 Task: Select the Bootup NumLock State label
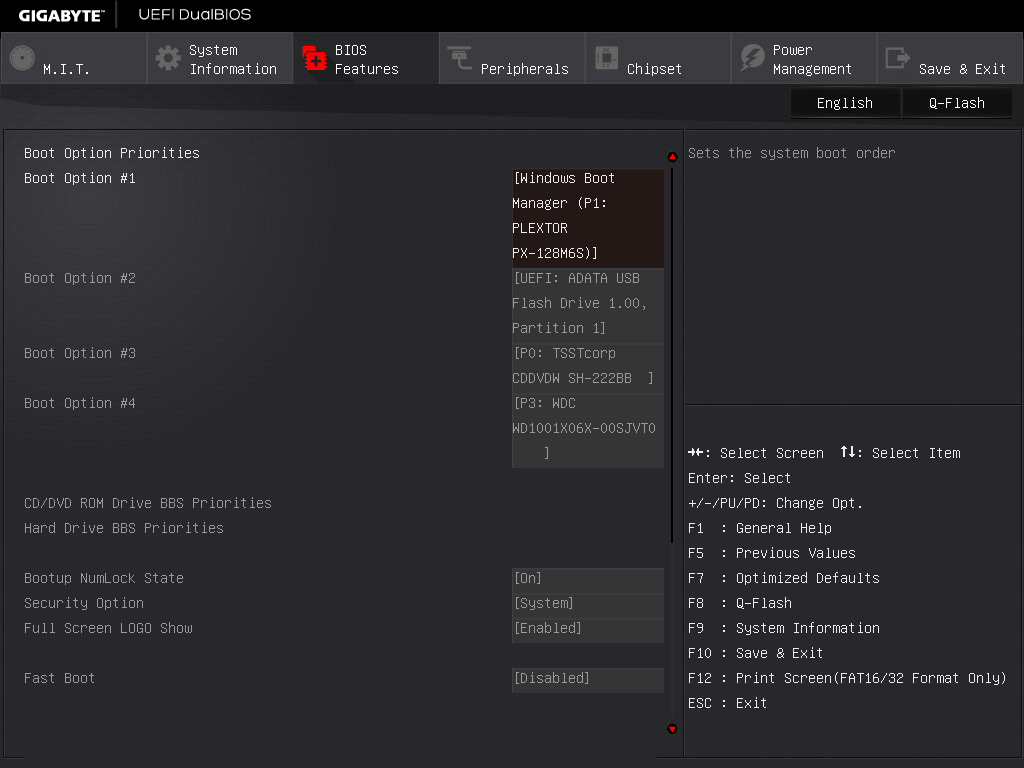[x=104, y=578]
